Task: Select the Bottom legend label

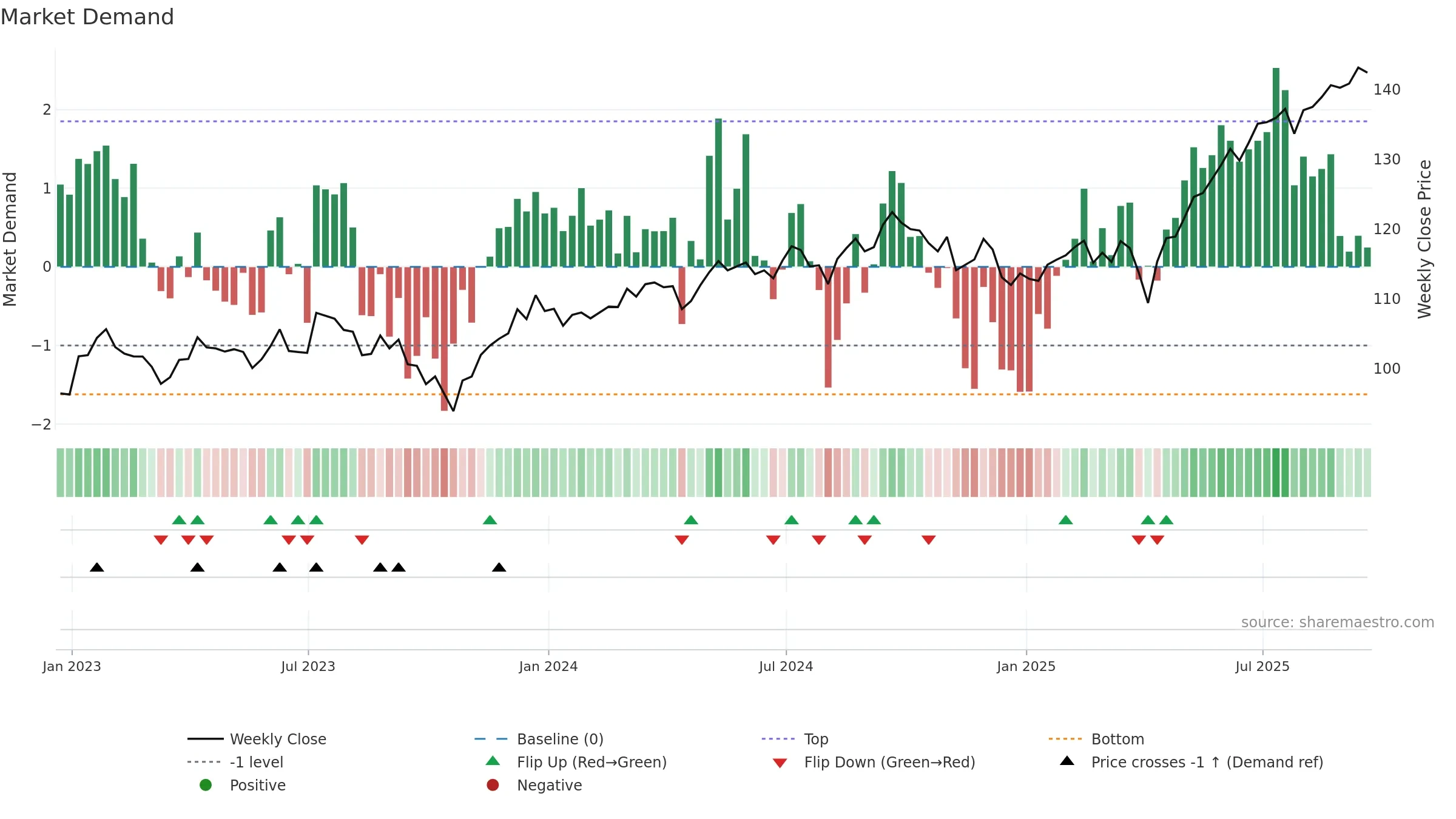Action: (1117, 739)
